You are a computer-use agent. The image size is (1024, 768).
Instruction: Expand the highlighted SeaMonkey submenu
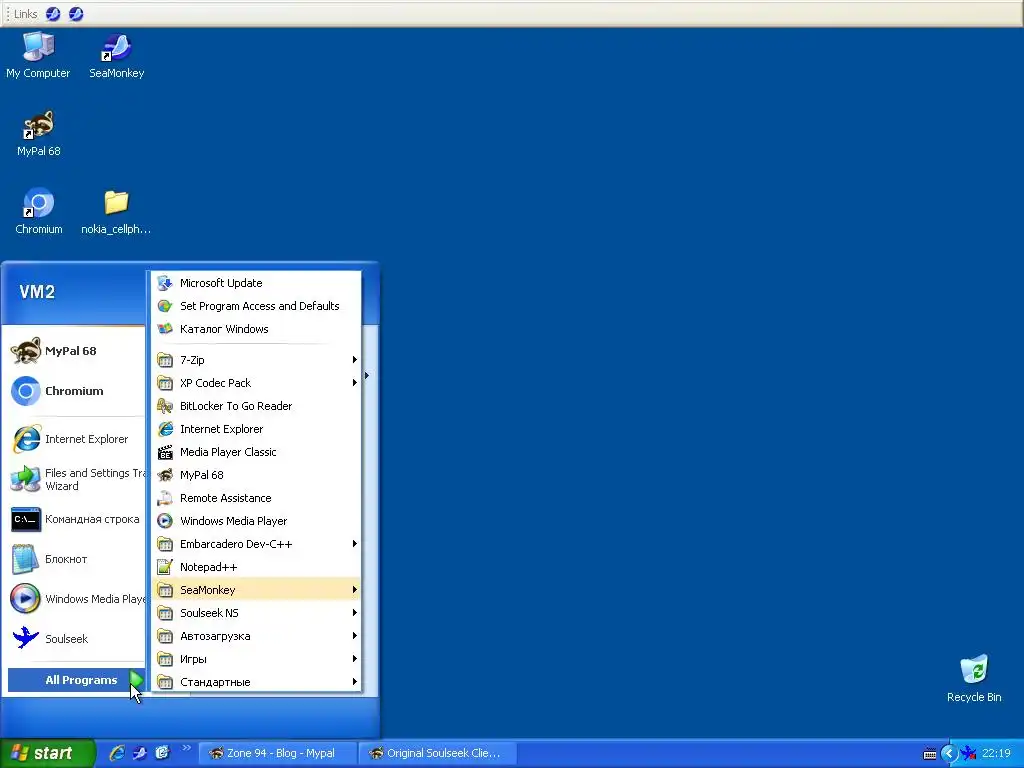pyautogui.click(x=257, y=590)
